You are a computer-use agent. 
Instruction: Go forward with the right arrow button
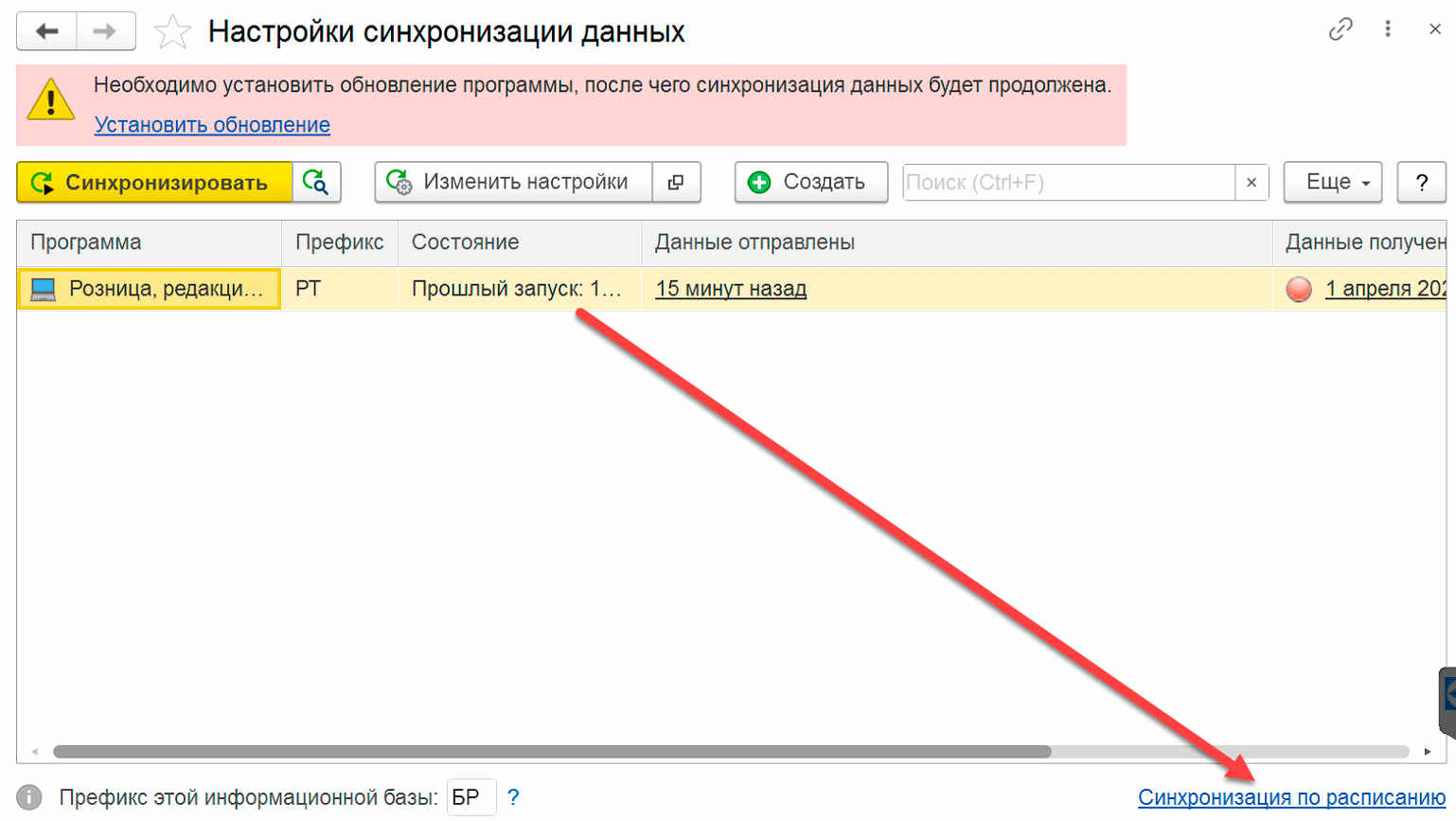(105, 31)
